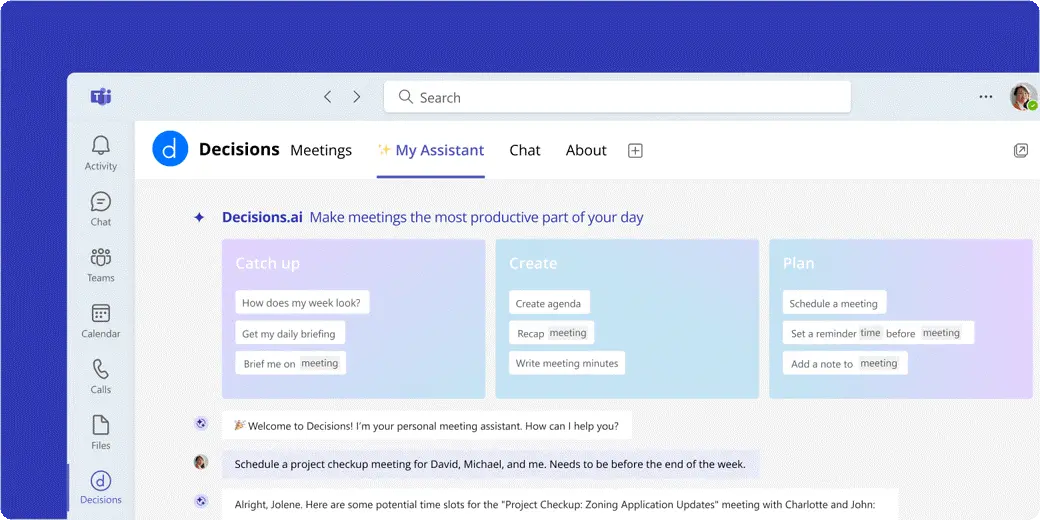1040x520 pixels.
Task: Switch to the My Assistant tab
Action: point(430,151)
